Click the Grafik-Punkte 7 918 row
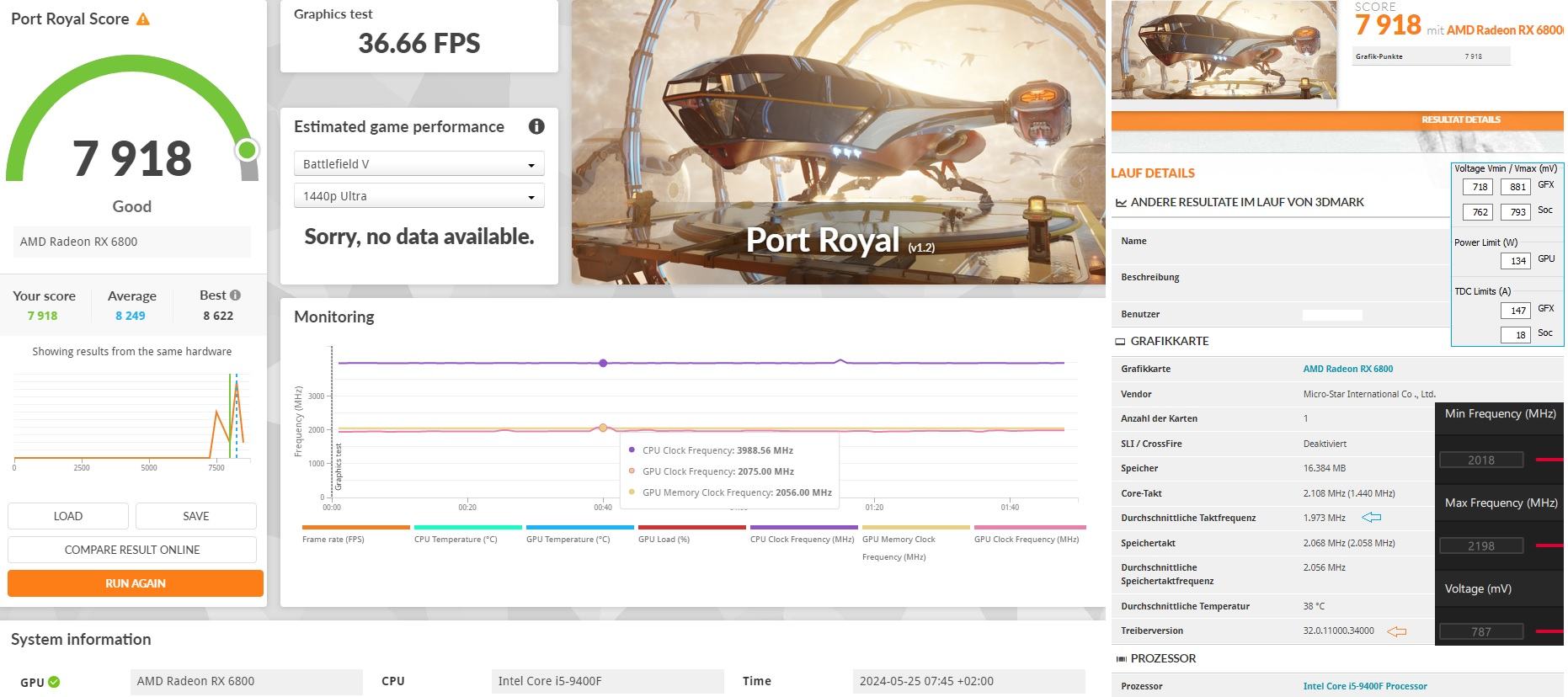The image size is (1568, 697). click(x=1431, y=56)
